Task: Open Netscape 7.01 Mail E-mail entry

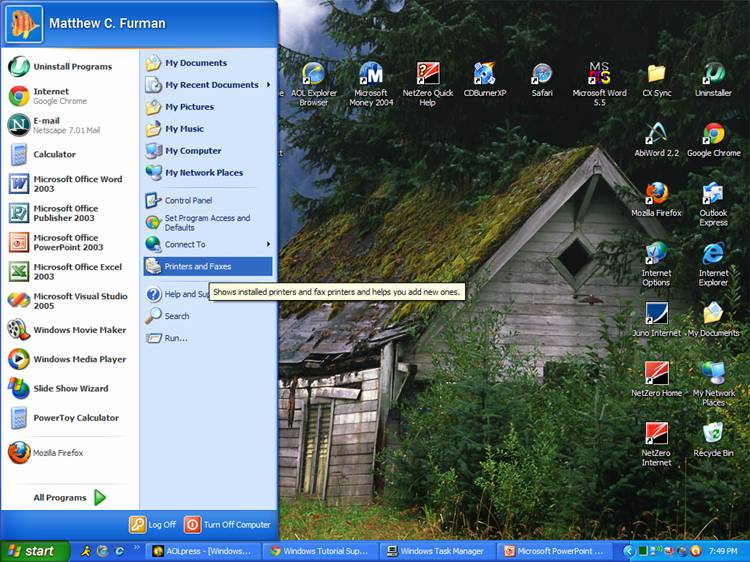Action: [x=69, y=125]
